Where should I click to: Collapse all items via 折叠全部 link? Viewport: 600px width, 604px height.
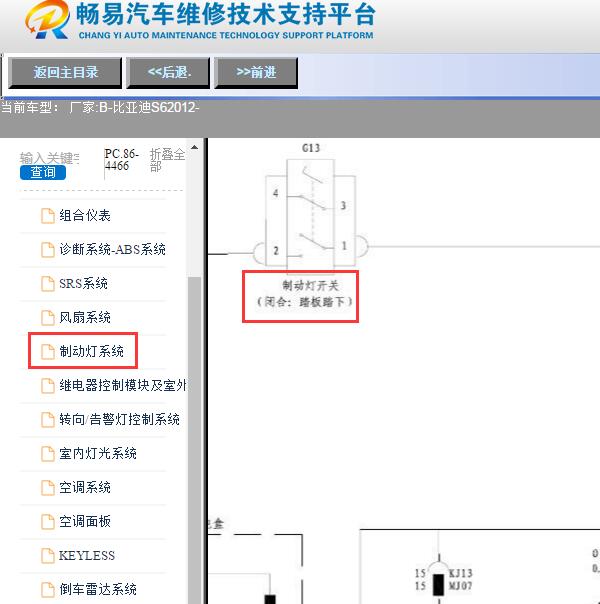click(167, 160)
